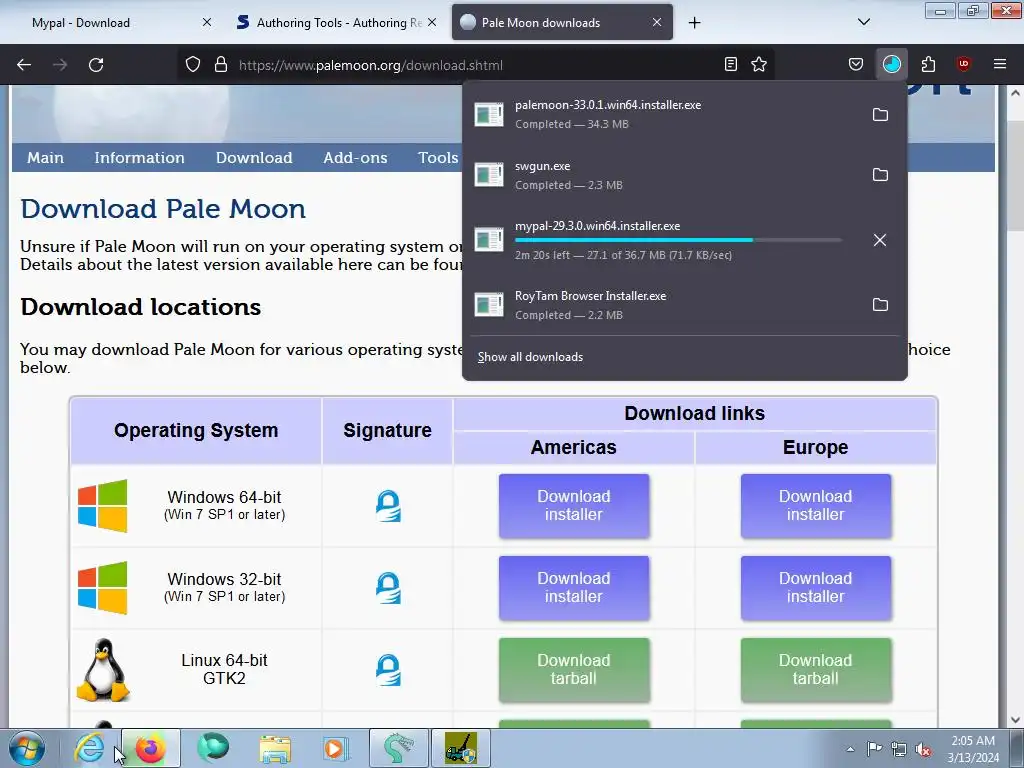1024x768 pixels.
Task: Open the uBlock Origin extension icon
Action: [963, 65]
